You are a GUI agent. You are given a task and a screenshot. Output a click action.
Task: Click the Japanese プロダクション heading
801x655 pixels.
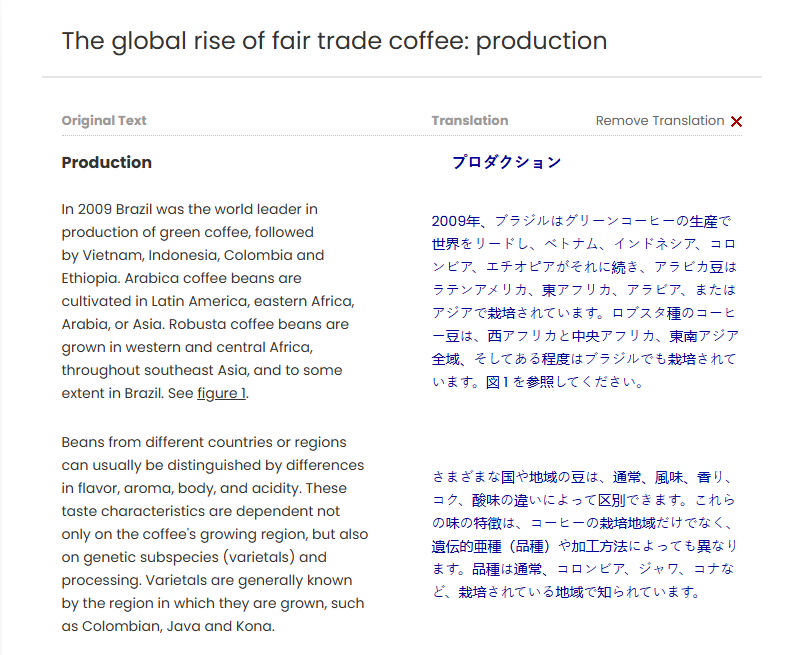[506, 162]
